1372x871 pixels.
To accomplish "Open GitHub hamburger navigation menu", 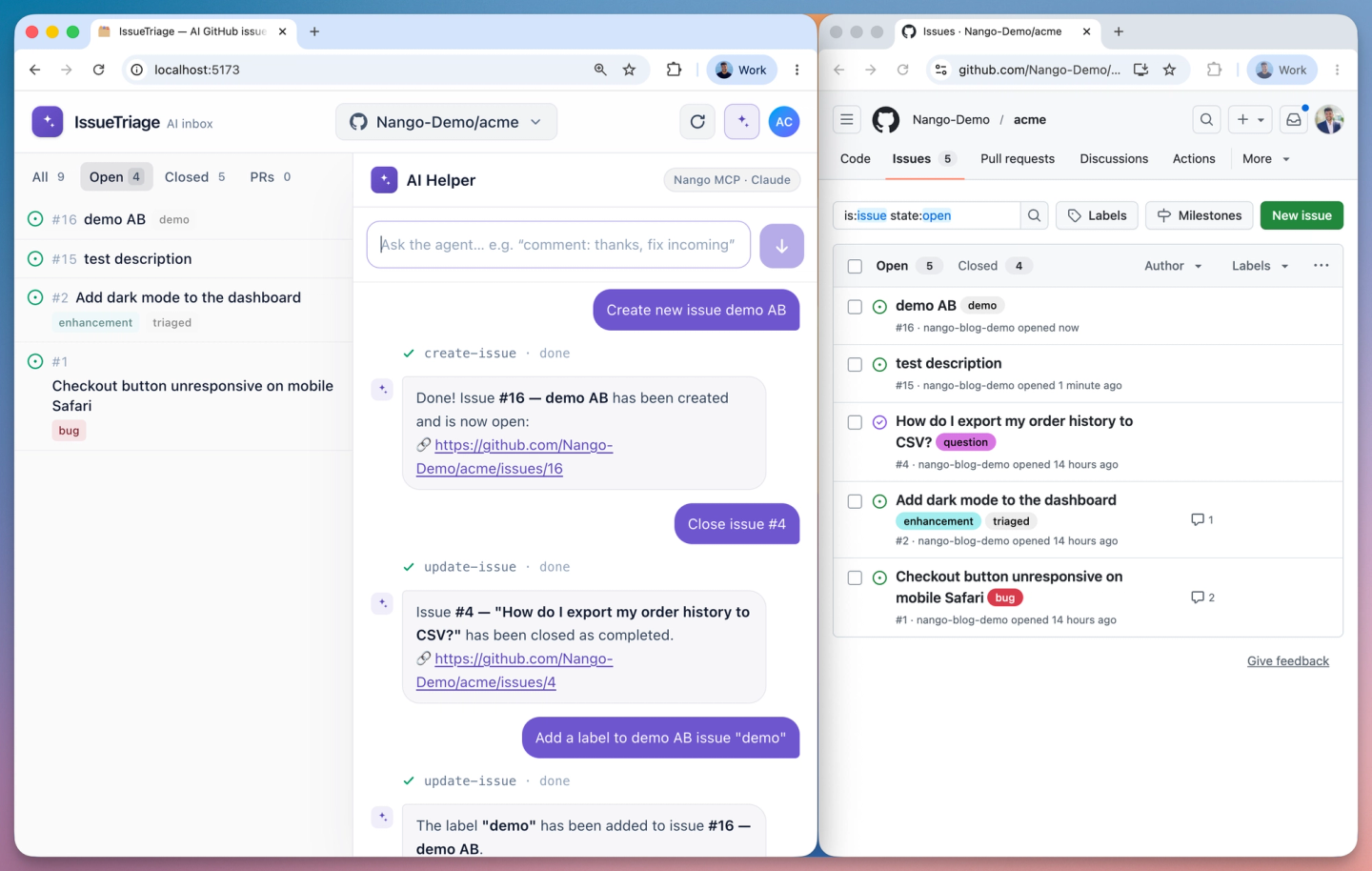I will 846,119.
